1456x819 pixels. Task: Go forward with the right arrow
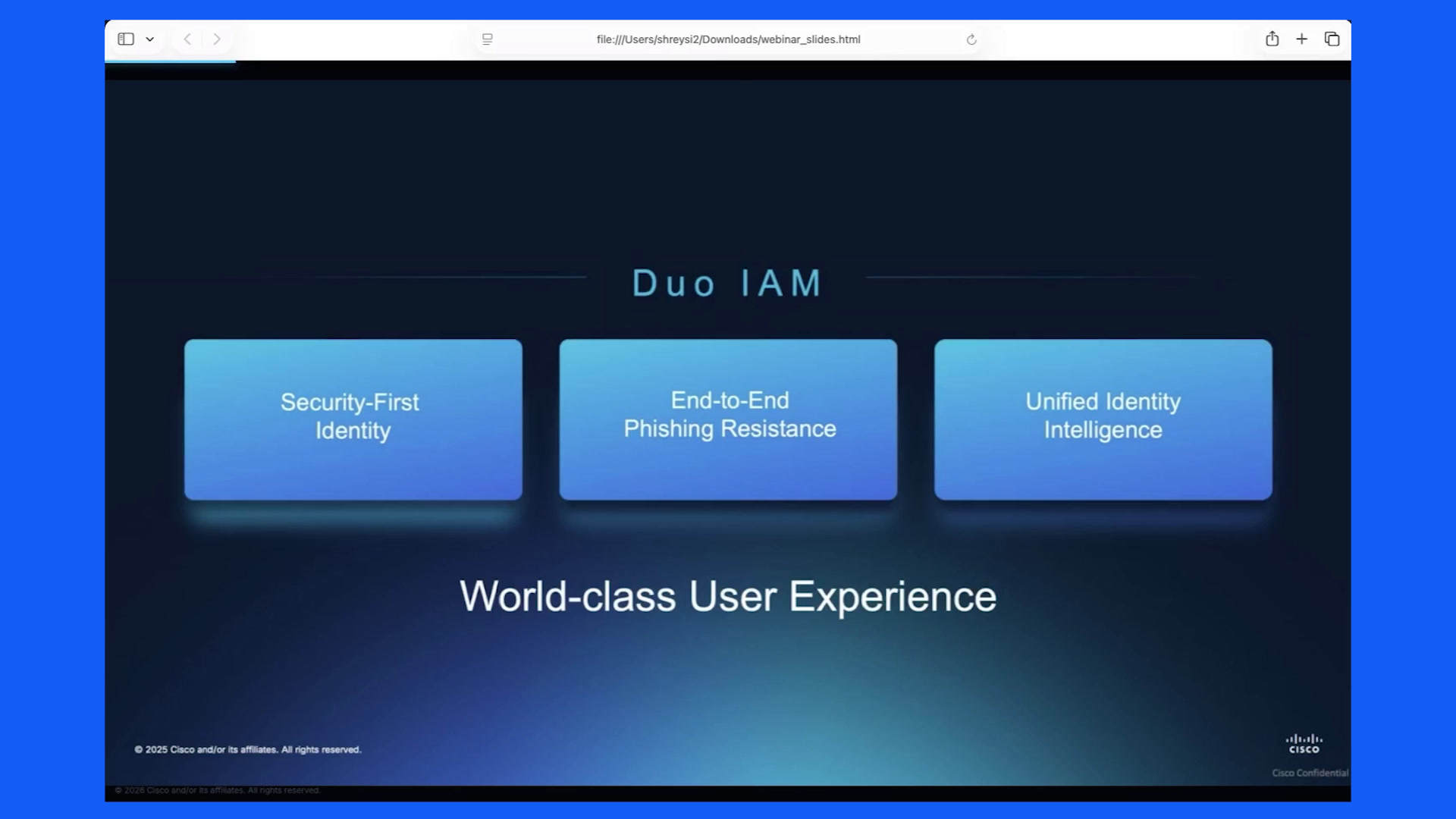pos(217,39)
